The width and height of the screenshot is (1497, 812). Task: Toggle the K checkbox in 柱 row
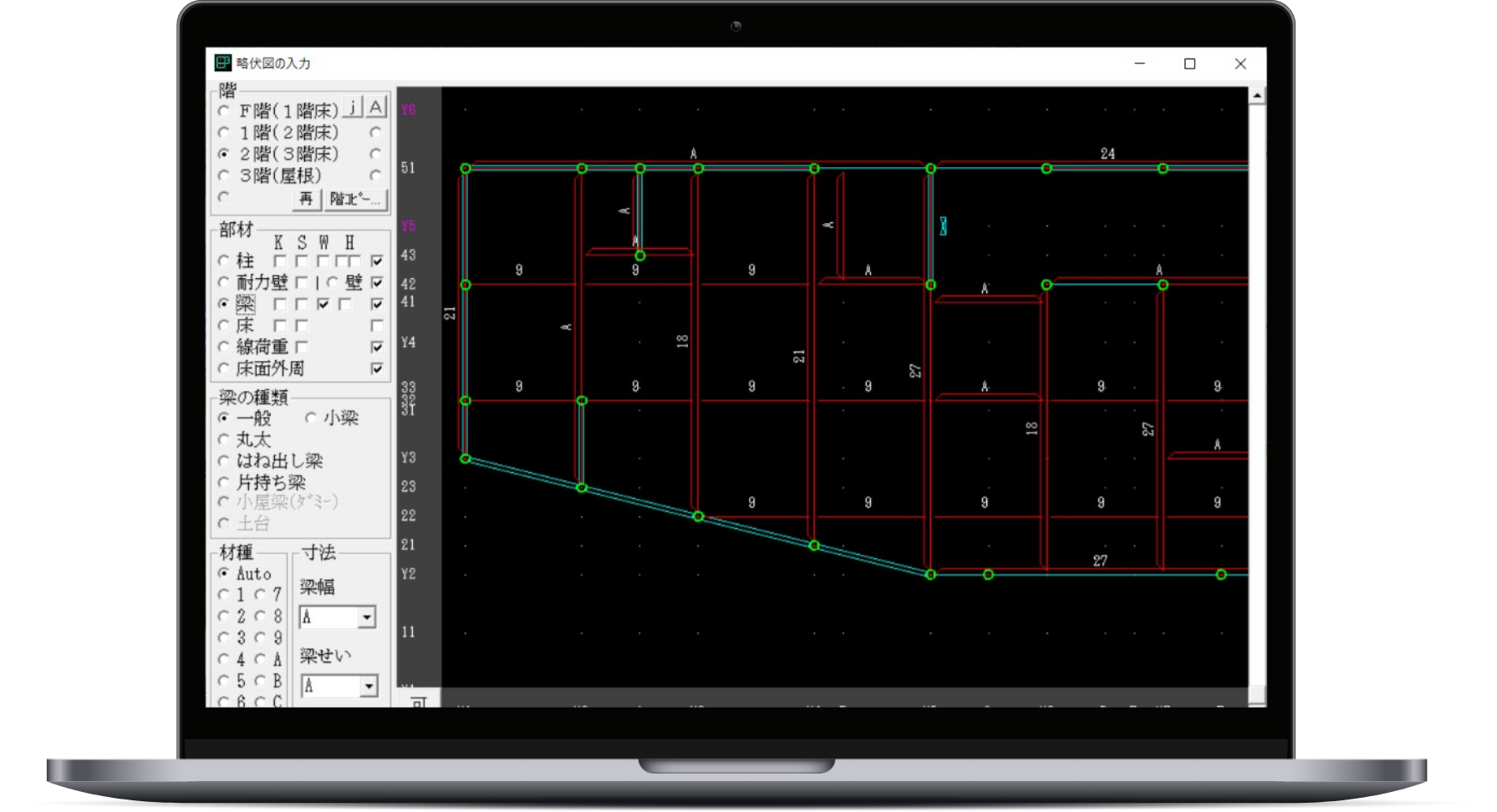(x=280, y=261)
